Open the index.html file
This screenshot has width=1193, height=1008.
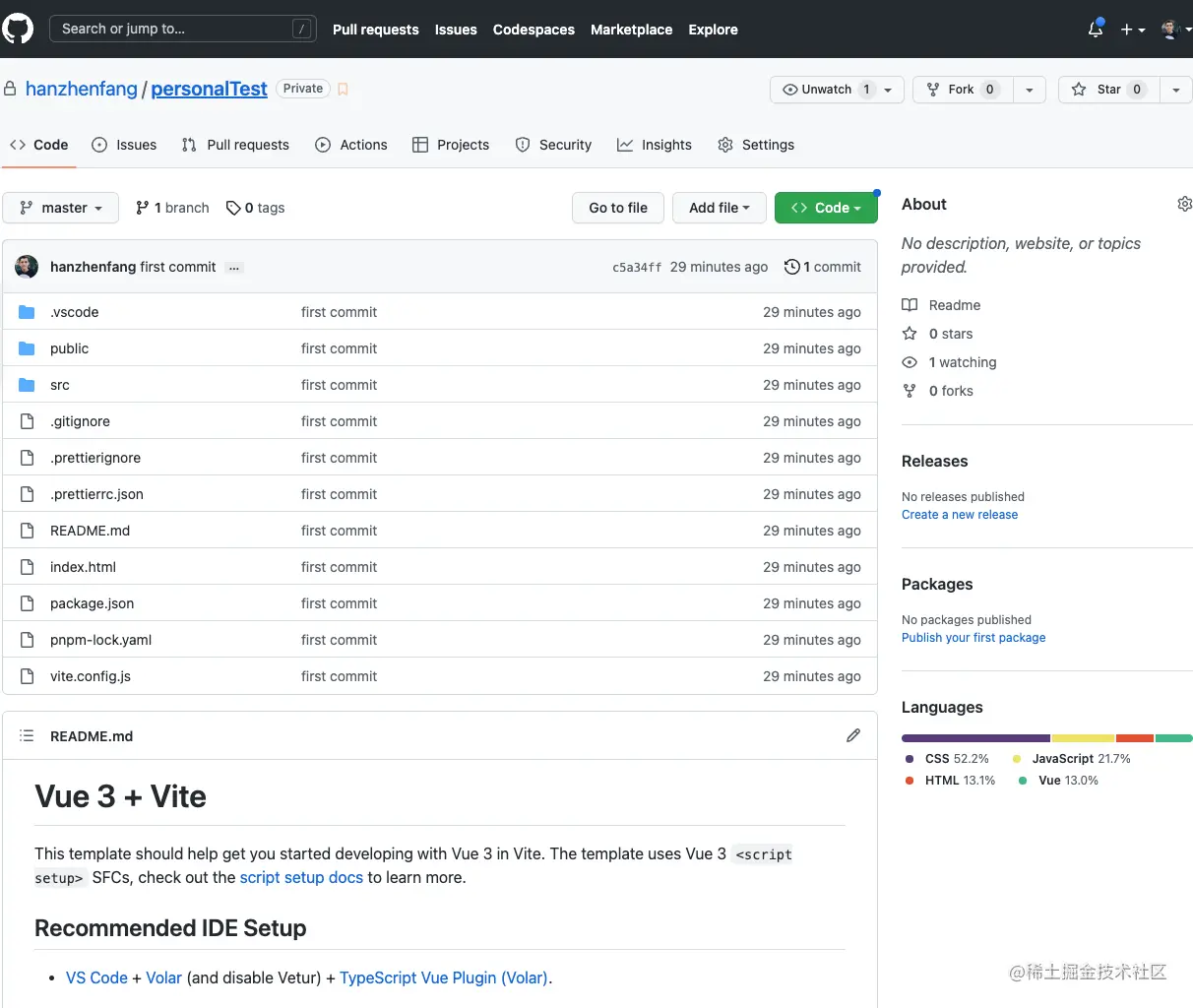(x=83, y=567)
